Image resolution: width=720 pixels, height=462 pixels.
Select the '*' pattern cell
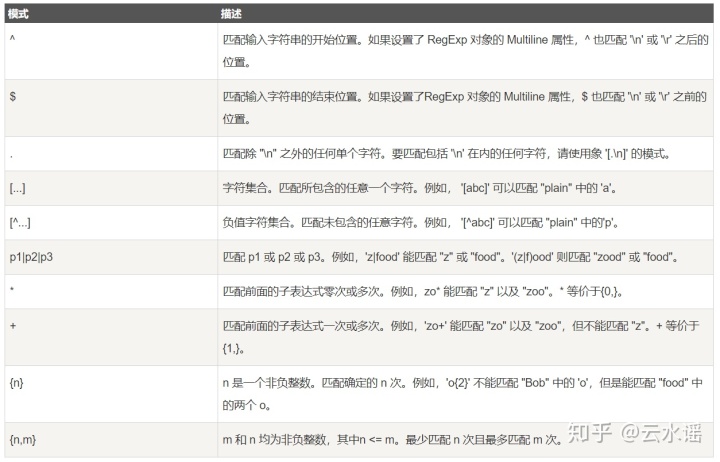click(x=111, y=292)
